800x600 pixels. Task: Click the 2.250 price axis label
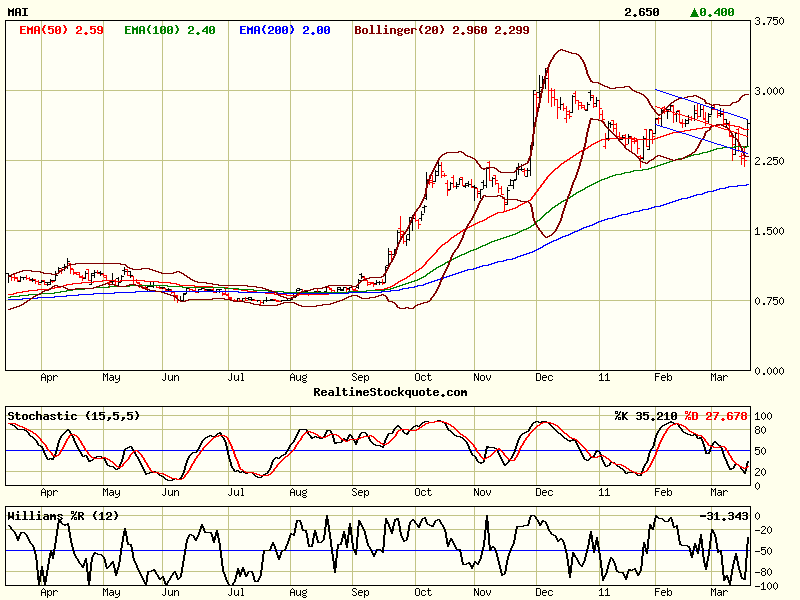[x=769, y=161]
